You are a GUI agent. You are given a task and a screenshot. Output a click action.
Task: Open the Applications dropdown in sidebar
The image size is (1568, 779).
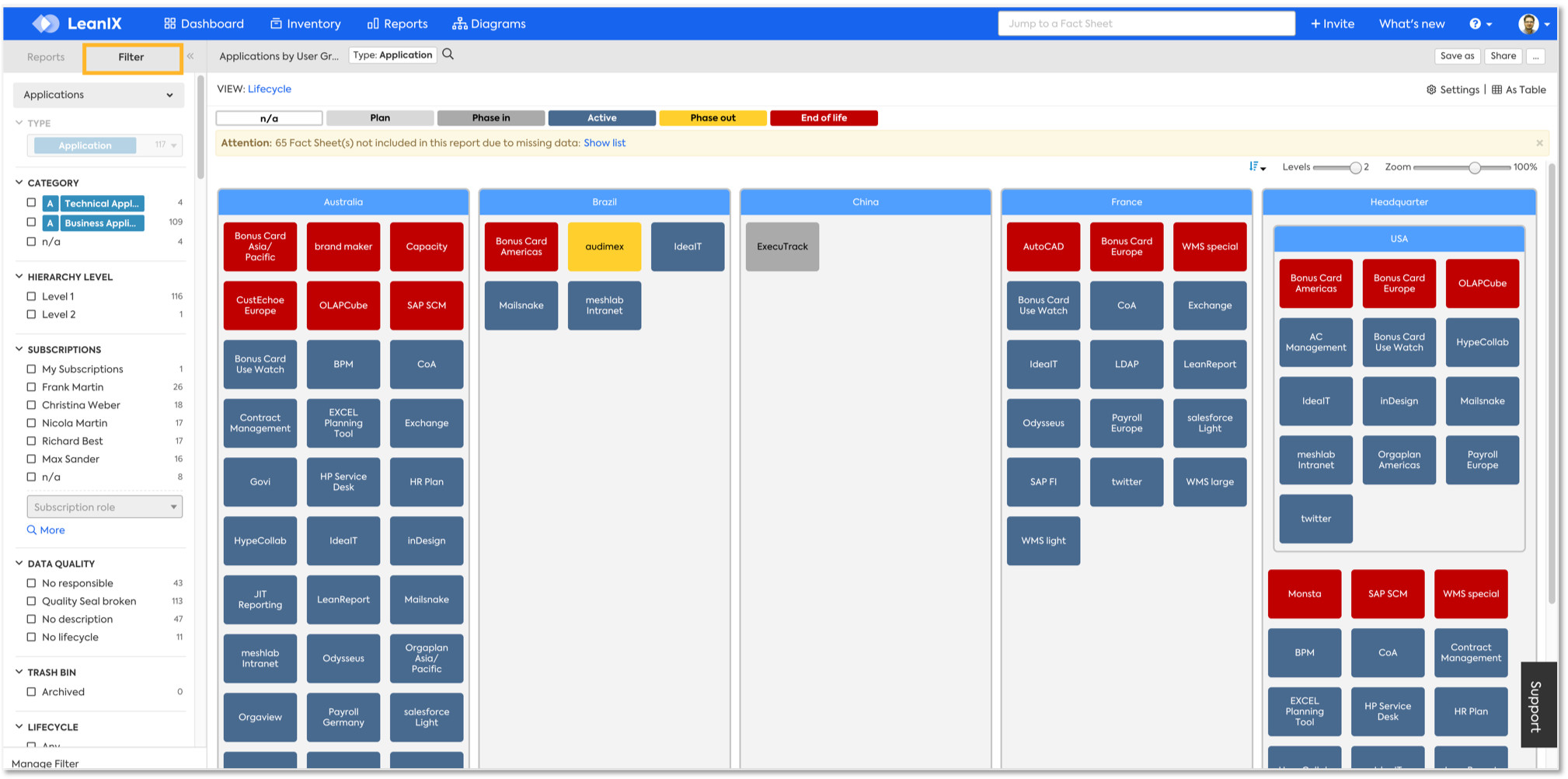click(x=99, y=95)
